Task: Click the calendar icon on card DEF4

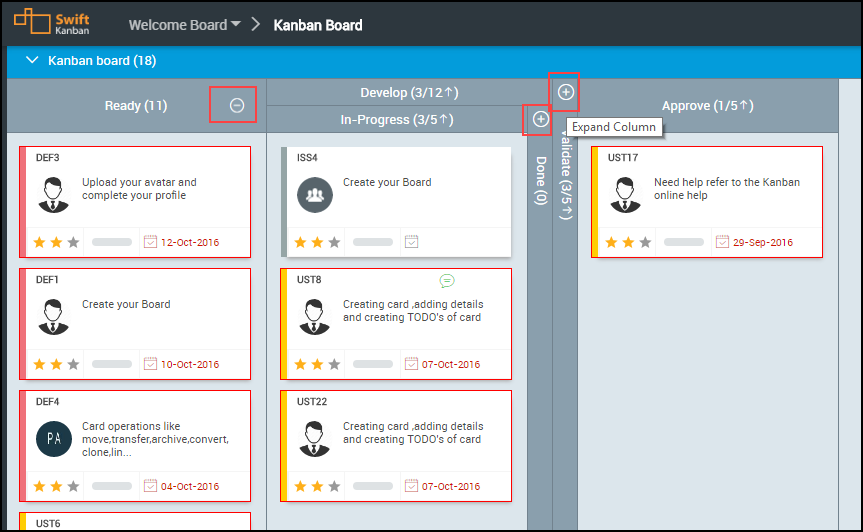Action: (x=150, y=486)
